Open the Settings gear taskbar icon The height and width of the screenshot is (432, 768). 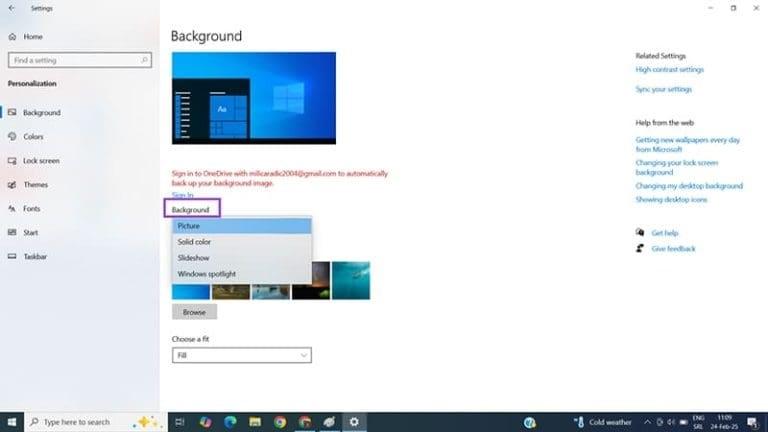point(354,422)
